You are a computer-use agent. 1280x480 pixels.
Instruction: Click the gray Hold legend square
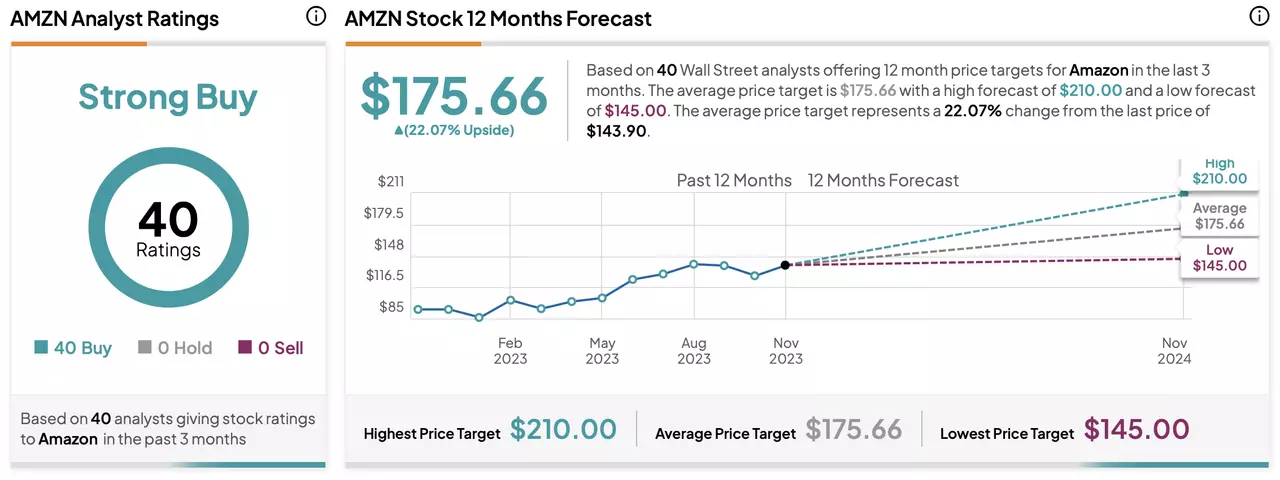[145, 347]
